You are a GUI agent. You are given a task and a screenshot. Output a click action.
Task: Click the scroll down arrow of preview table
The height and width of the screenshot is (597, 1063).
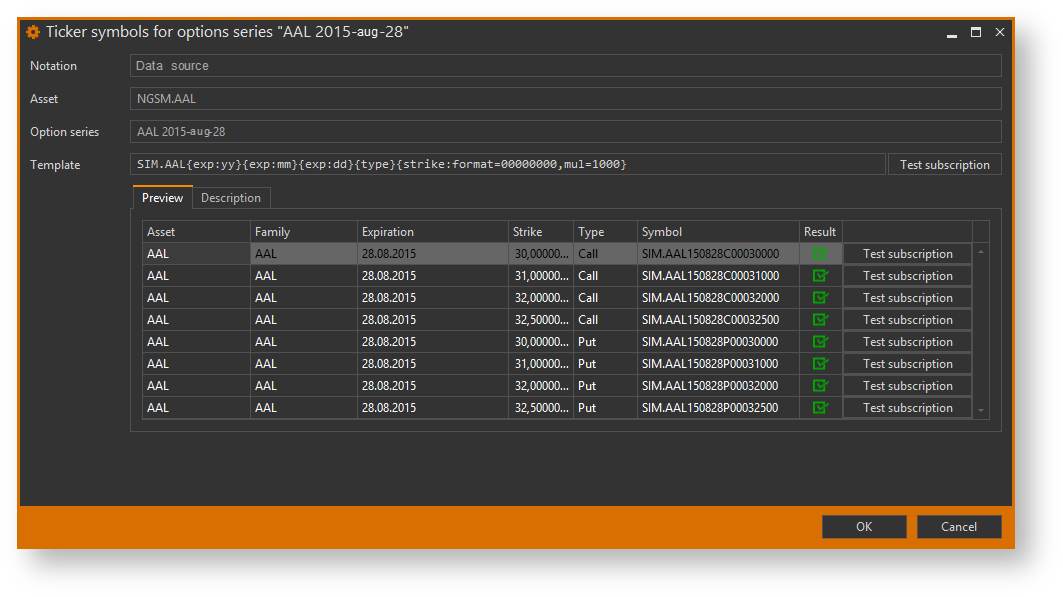click(981, 410)
